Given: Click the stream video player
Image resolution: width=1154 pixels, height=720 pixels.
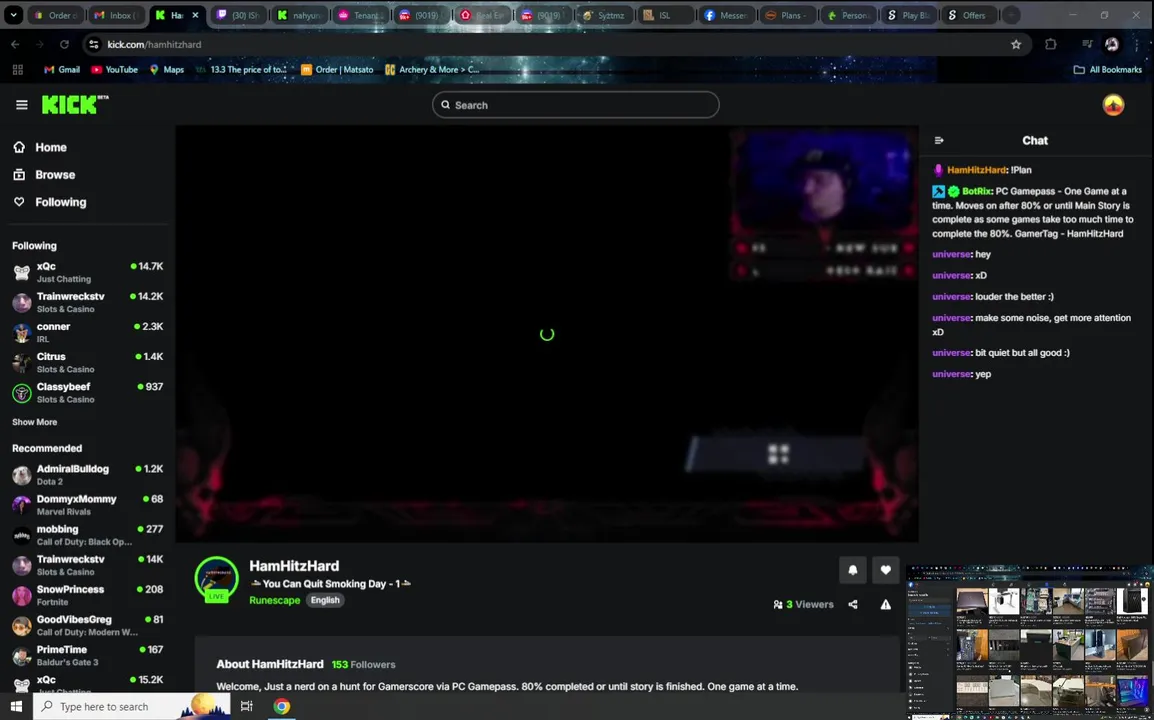Looking at the screenshot, I should coord(547,333).
